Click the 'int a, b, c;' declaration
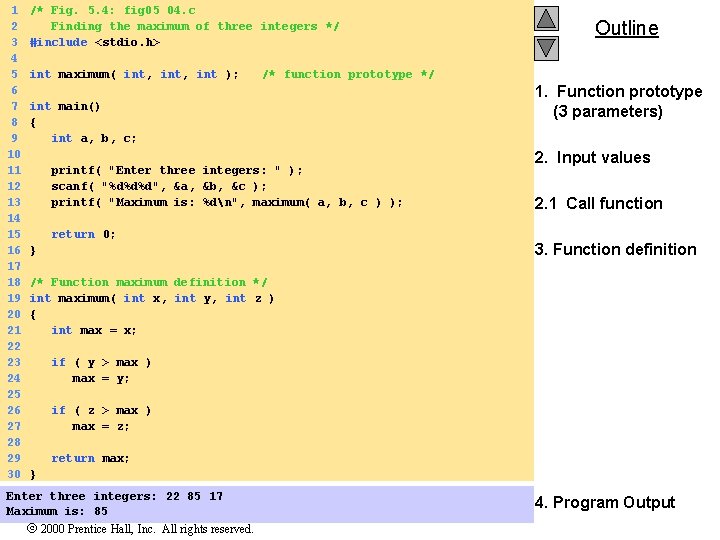Screen dimensions: 720x540 tap(94, 138)
